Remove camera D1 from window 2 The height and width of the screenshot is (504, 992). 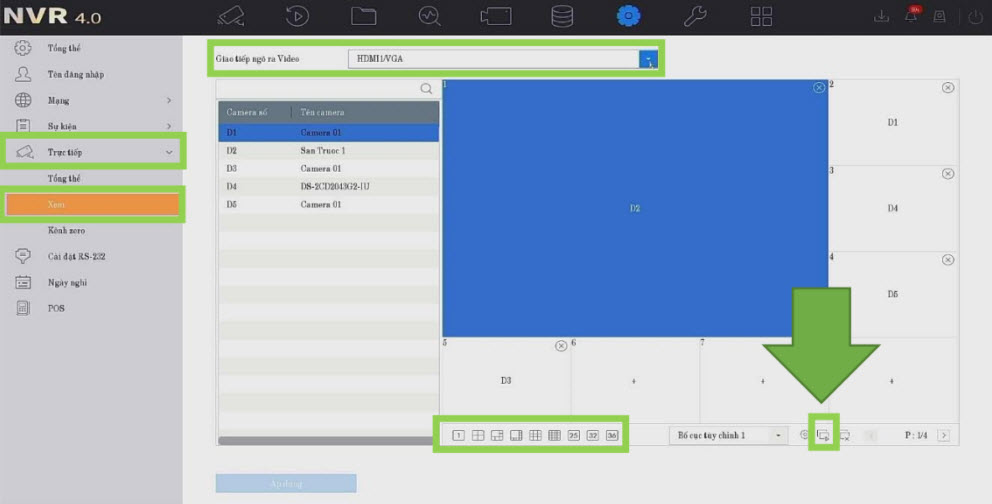click(948, 88)
